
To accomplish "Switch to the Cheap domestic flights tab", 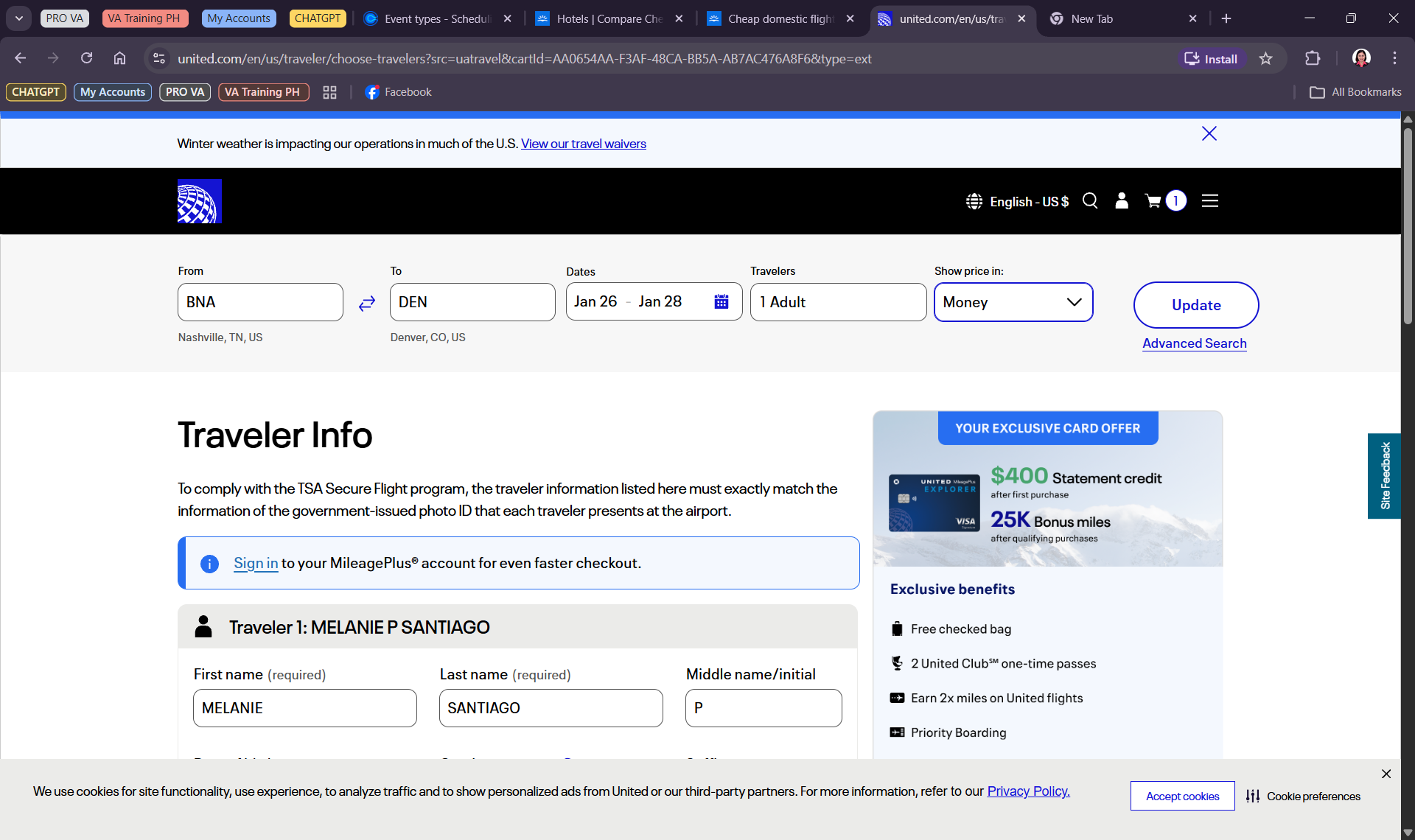I will pos(780,18).
